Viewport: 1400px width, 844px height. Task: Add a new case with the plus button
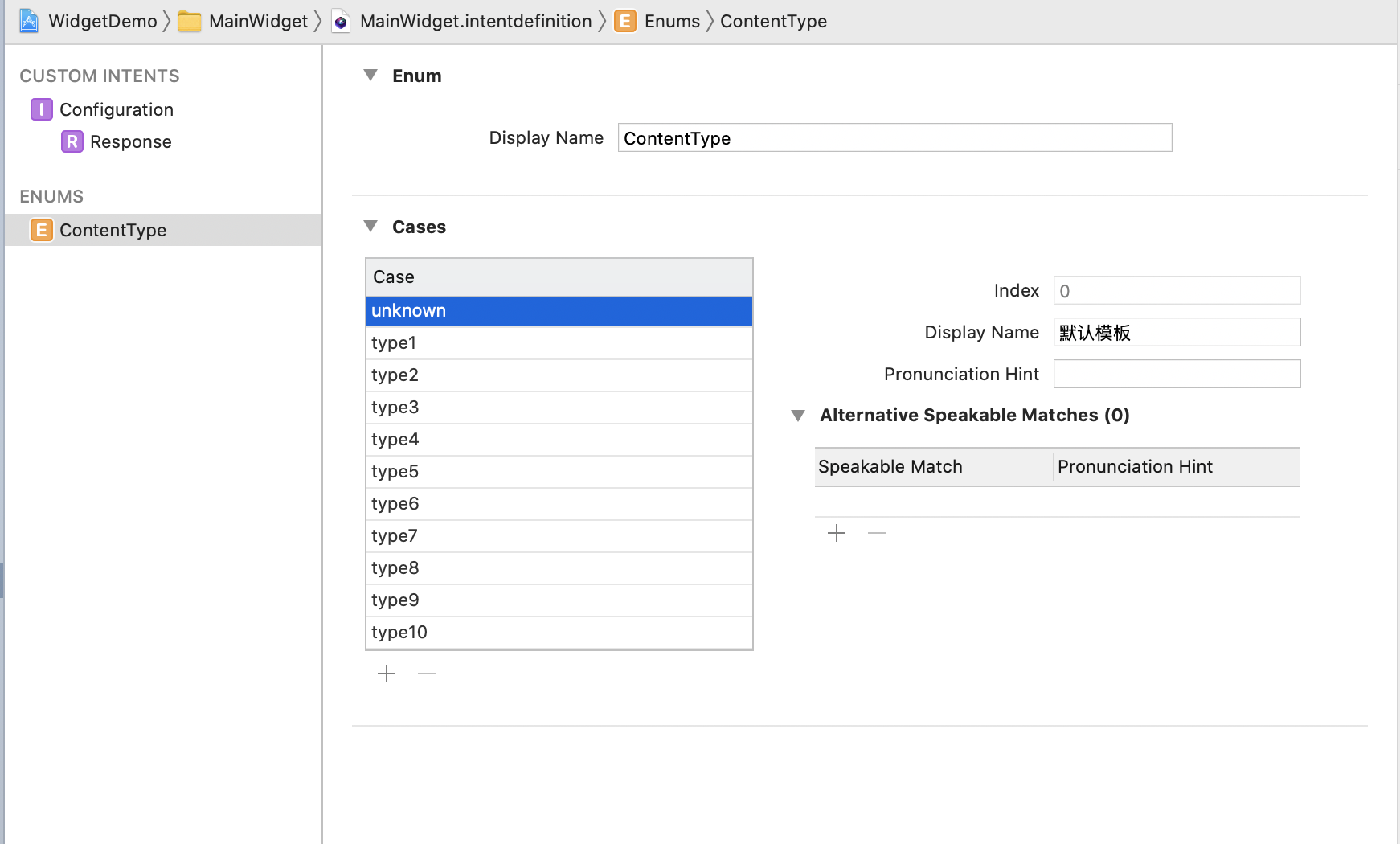pyautogui.click(x=387, y=674)
